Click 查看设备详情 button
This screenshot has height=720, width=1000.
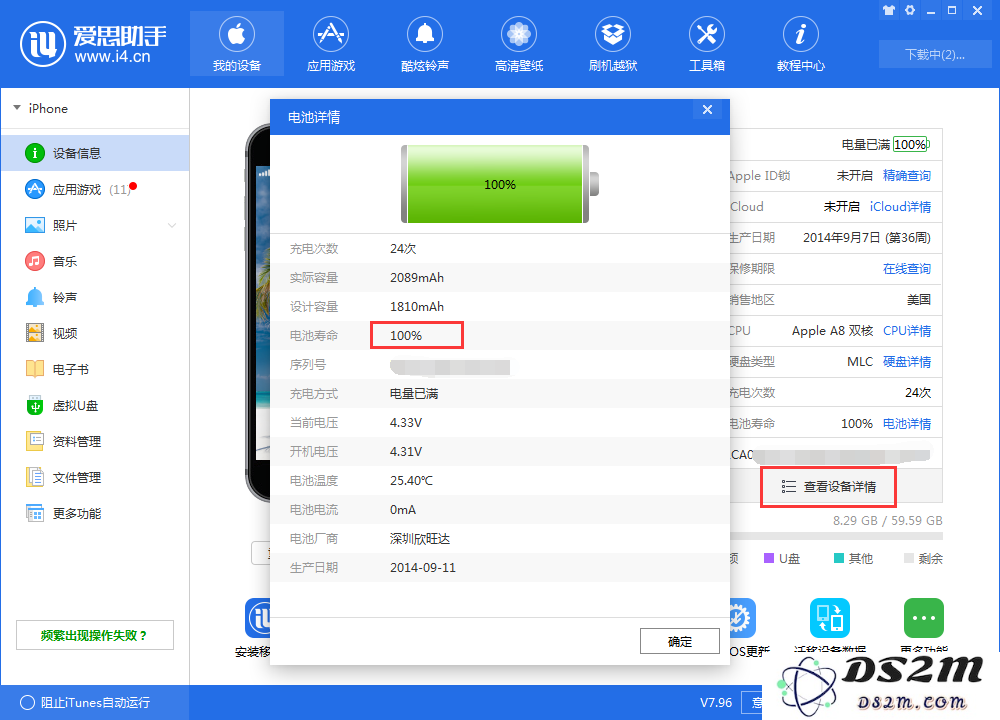[x=828, y=487]
